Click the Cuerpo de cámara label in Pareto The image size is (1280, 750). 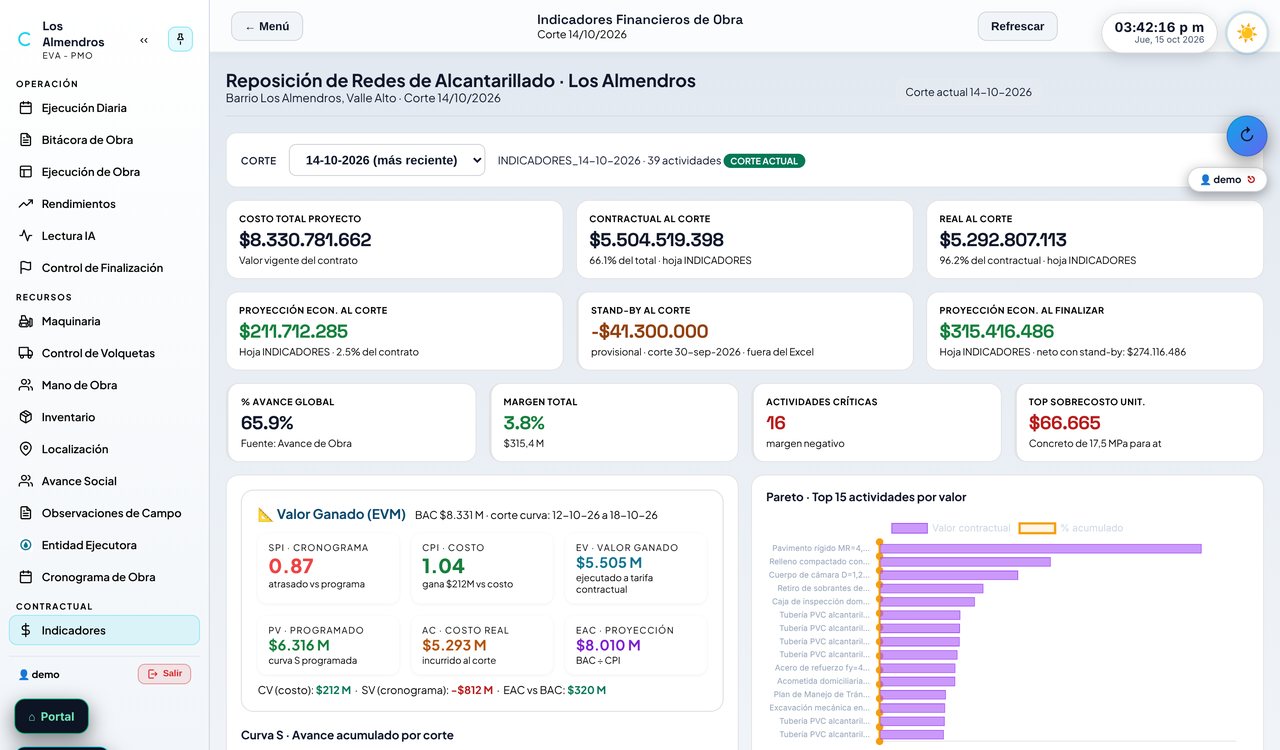coord(819,575)
